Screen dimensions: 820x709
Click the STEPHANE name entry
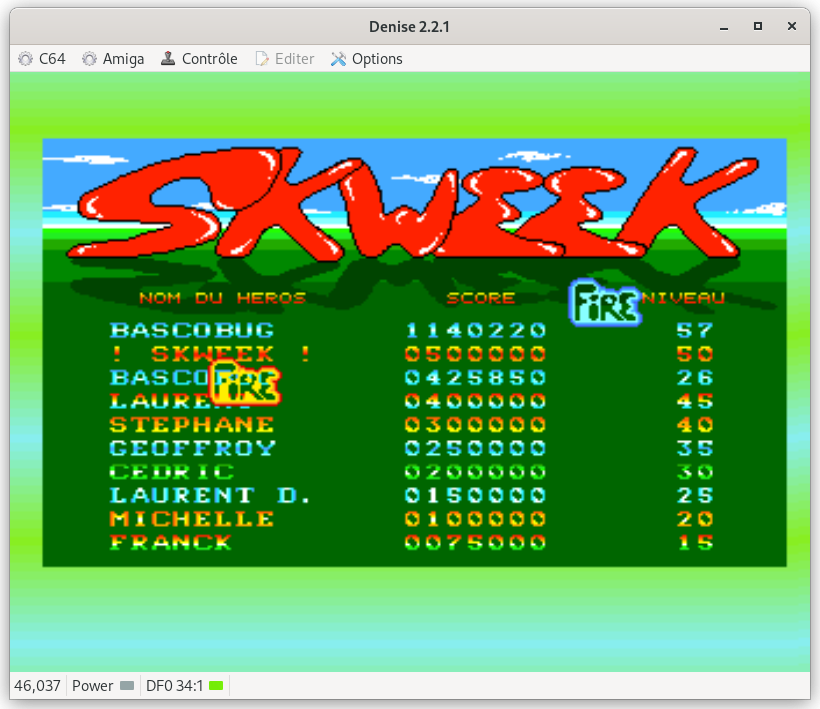(192, 425)
